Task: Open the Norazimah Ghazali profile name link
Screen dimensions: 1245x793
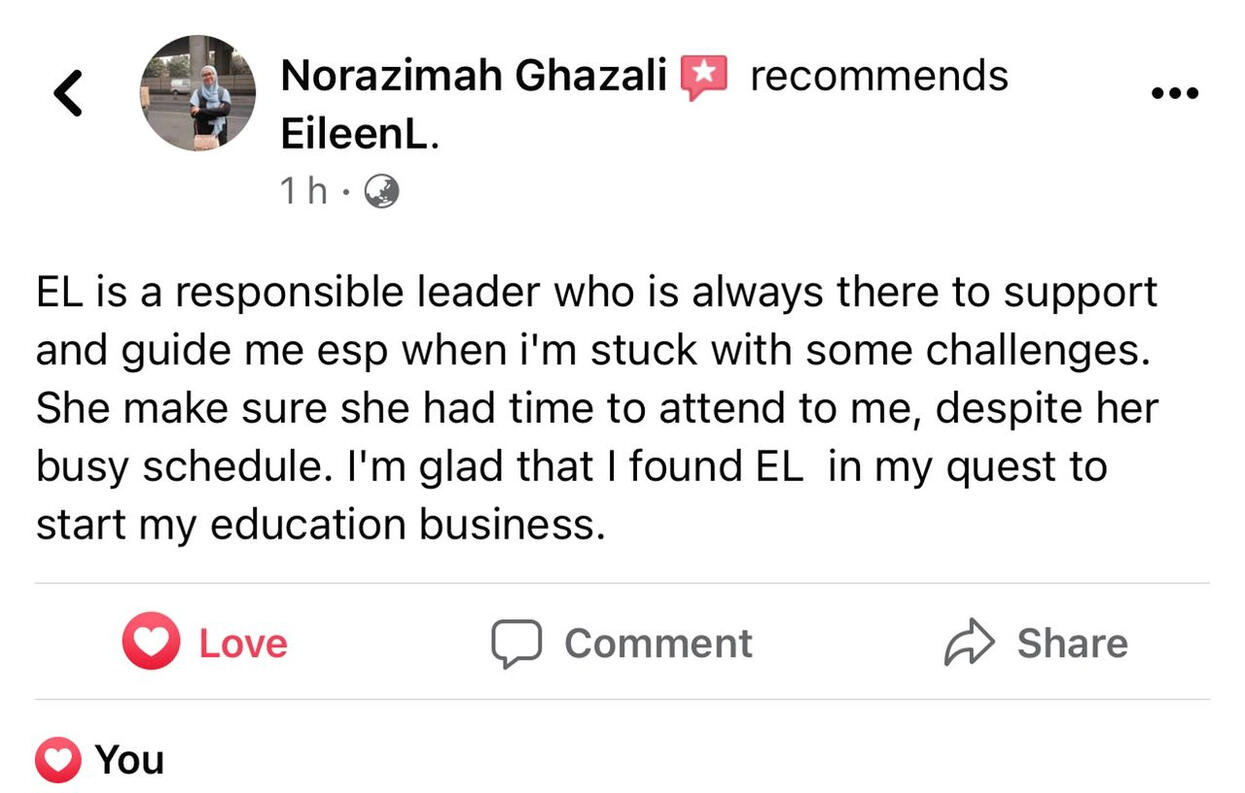Action: tap(473, 76)
